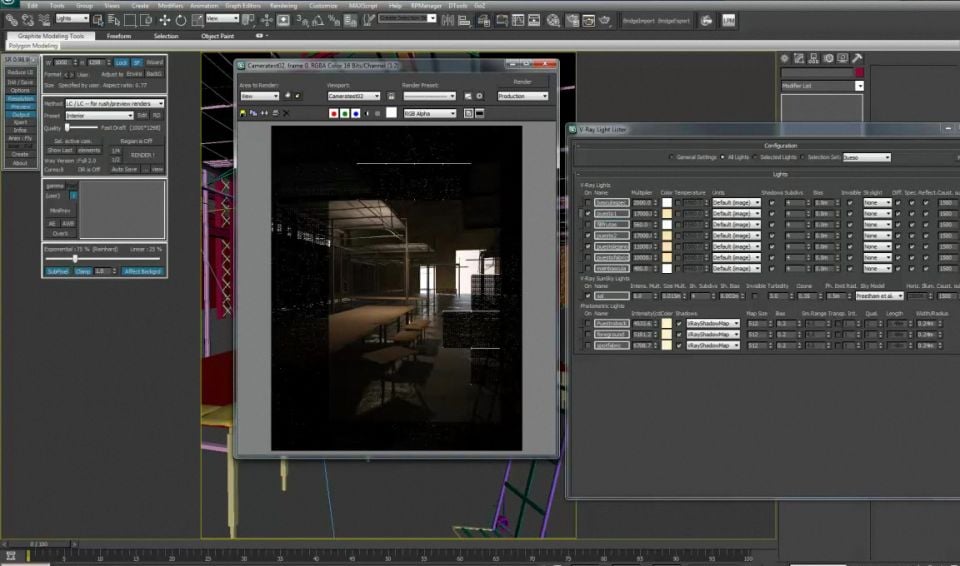Click the RENDER ! button
The height and width of the screenshot is (566, 960).
point(143,155)
